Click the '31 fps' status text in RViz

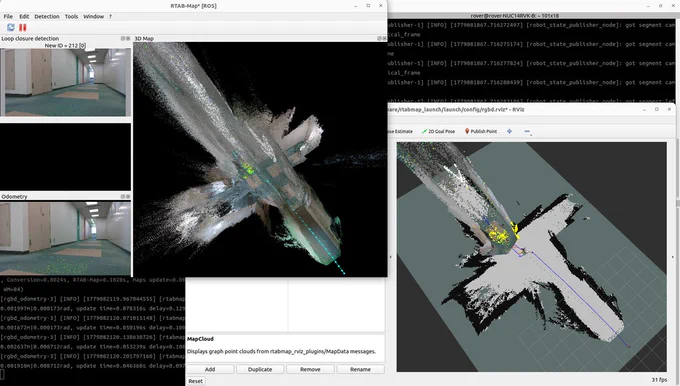click(659, 379)
